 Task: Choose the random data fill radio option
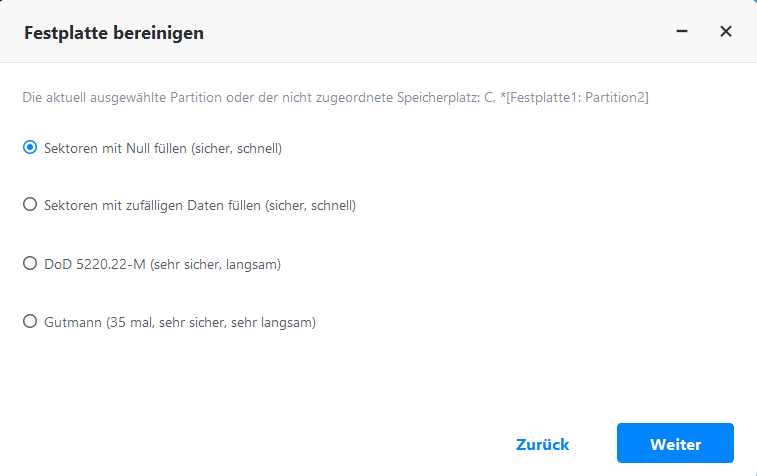(30, 206)
